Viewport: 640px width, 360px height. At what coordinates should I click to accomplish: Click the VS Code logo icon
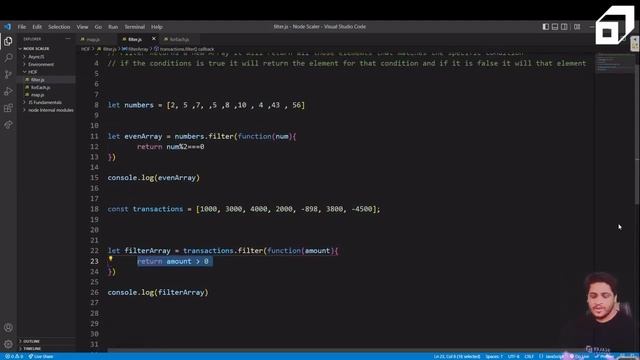pos(8,27)
